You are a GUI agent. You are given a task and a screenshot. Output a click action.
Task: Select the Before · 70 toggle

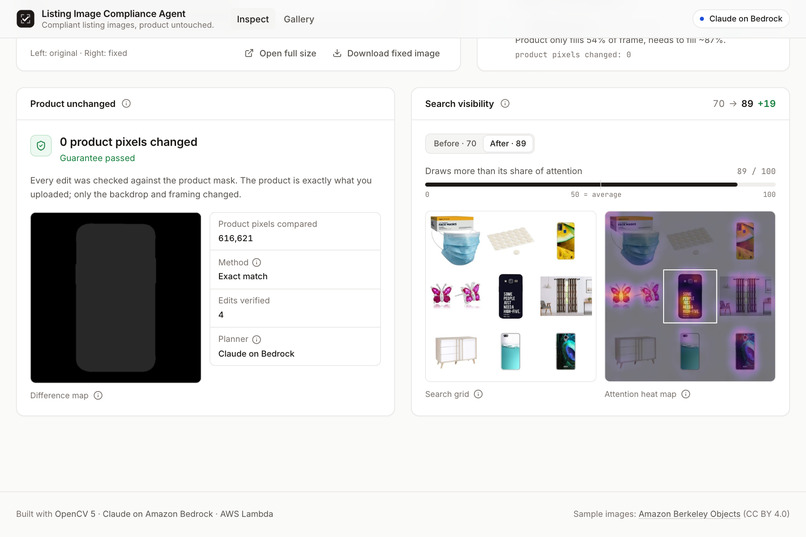[454, 143]
